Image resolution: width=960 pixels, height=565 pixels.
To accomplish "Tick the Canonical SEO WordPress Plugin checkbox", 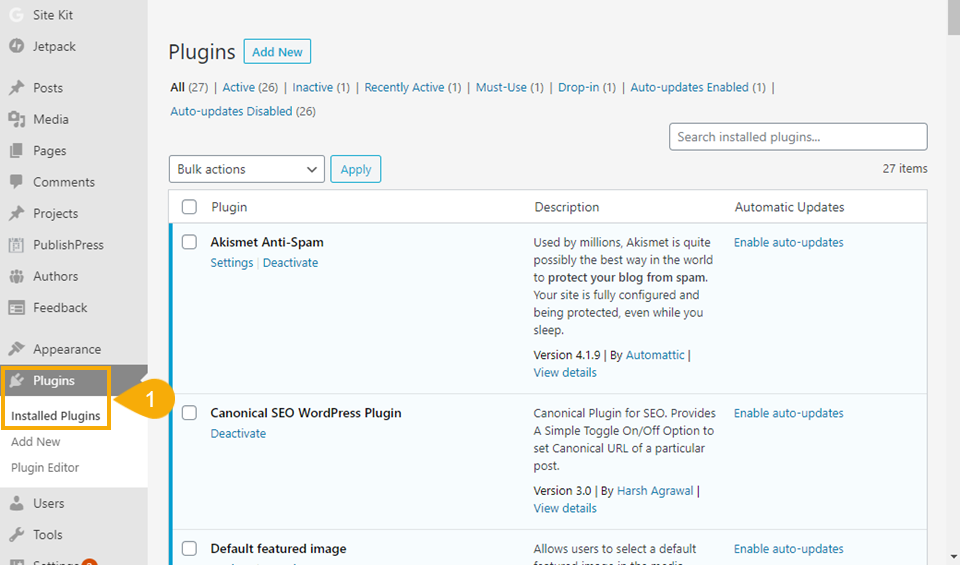I will tap(189, 413).
